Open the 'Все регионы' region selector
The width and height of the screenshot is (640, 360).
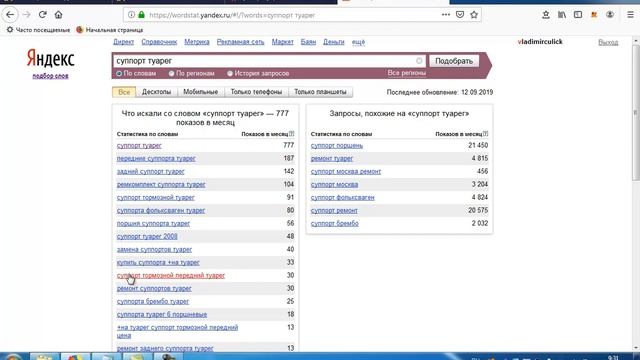[407, 73]
